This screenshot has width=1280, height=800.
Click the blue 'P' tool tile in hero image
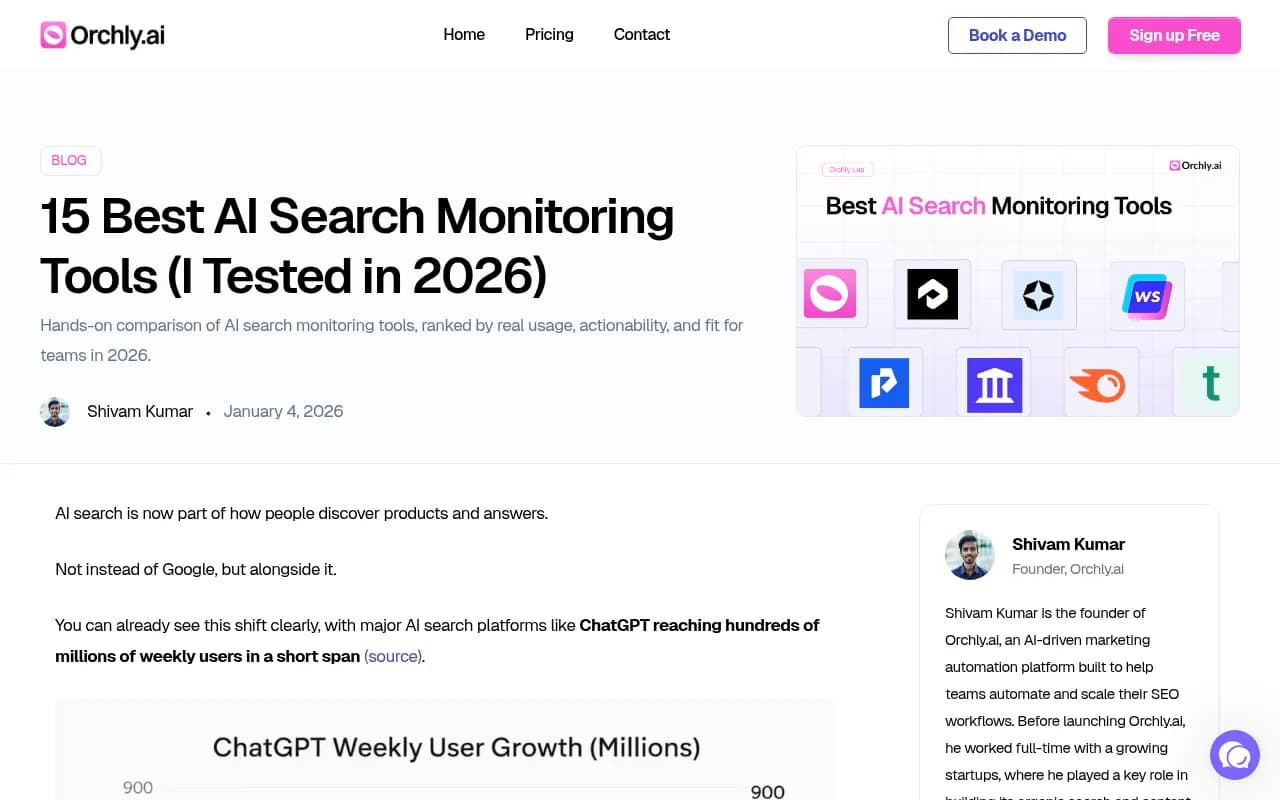point(884,382)
